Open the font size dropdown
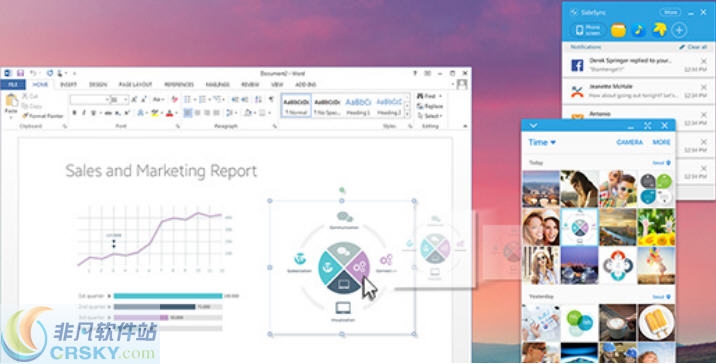The width and height of the screenshot is (716, 364). coord(126,100)
